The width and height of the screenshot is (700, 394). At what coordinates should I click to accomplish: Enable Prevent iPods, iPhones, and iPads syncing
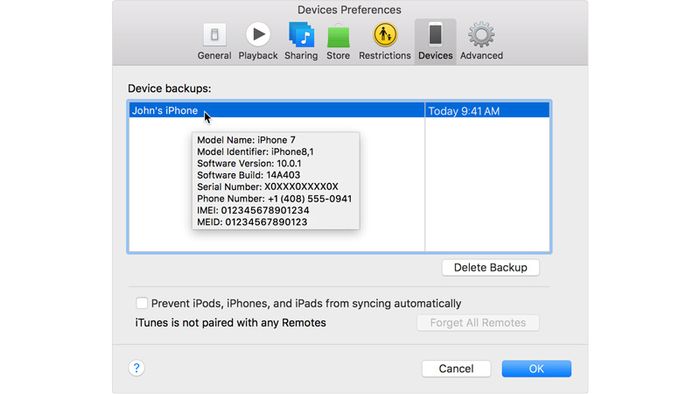pos(142,303)
